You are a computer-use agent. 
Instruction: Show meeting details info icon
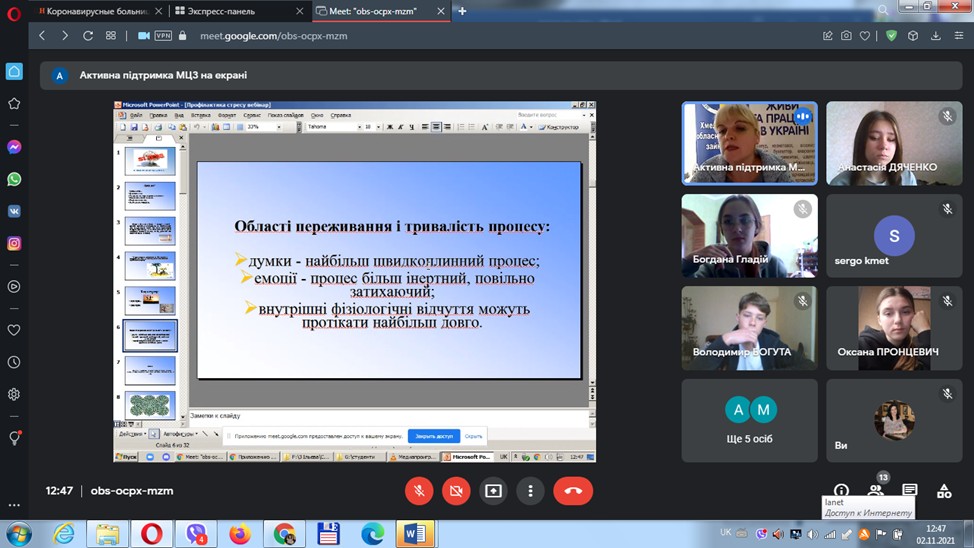[x=841, y=491]
